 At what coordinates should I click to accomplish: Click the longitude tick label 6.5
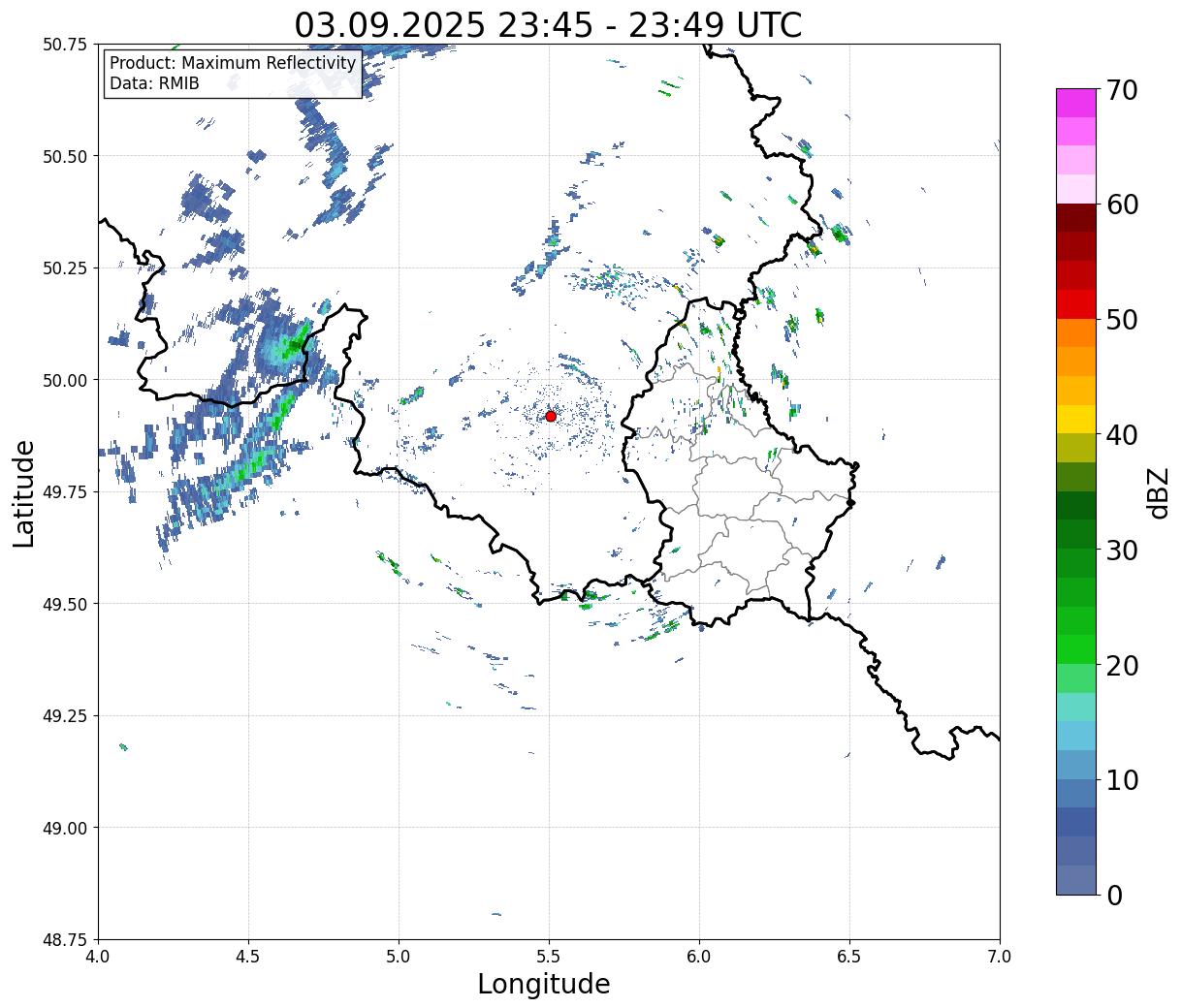point(849,957)
